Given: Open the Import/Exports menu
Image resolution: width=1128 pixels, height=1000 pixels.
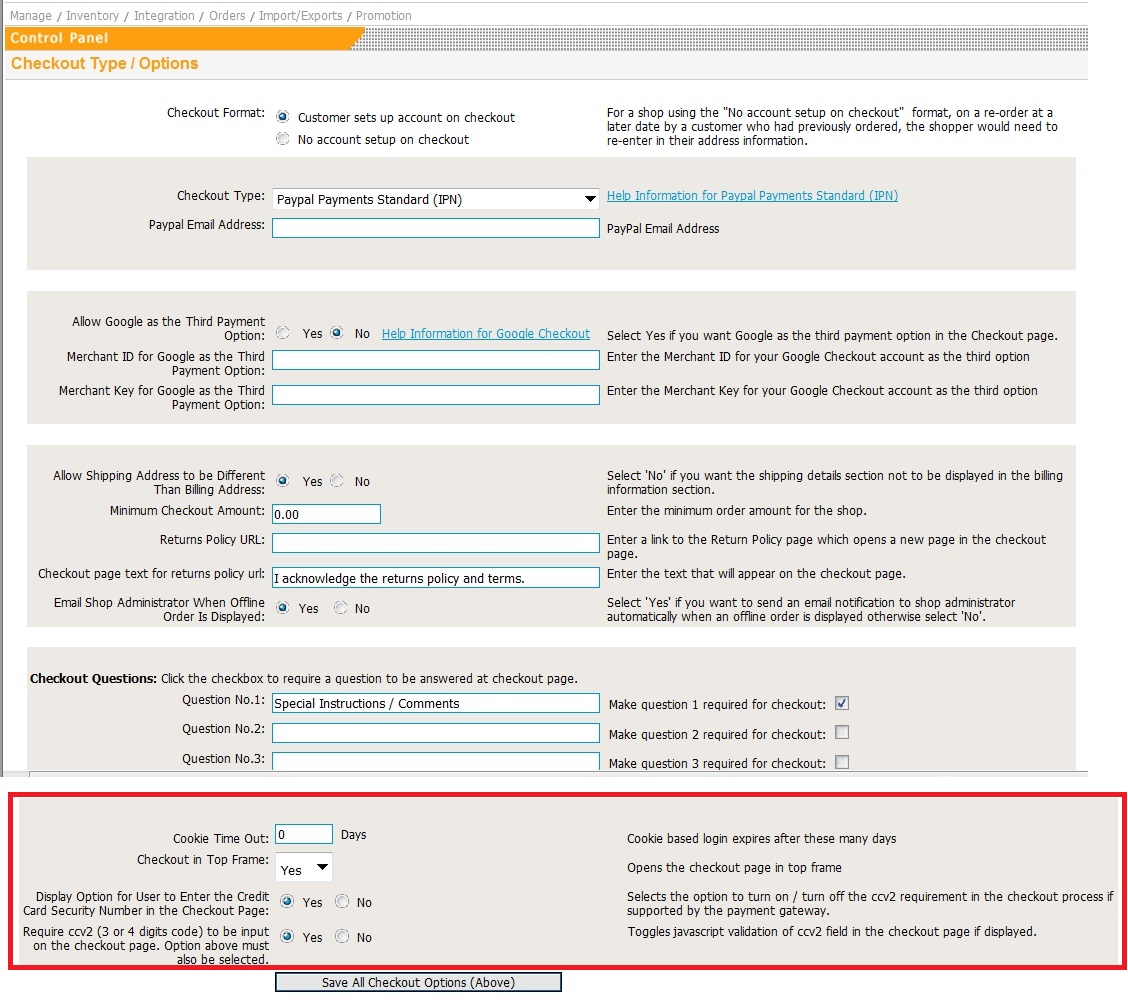Looking at the screenshot, I should click(300, 16).
